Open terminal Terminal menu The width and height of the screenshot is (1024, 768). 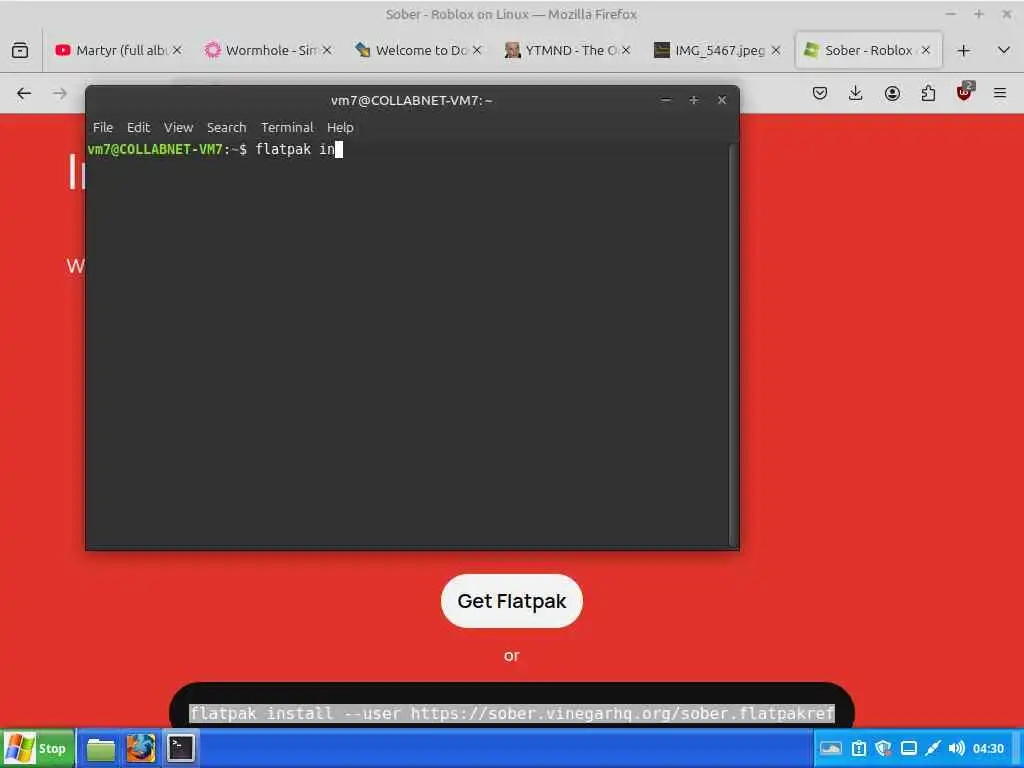click(287, 127)
